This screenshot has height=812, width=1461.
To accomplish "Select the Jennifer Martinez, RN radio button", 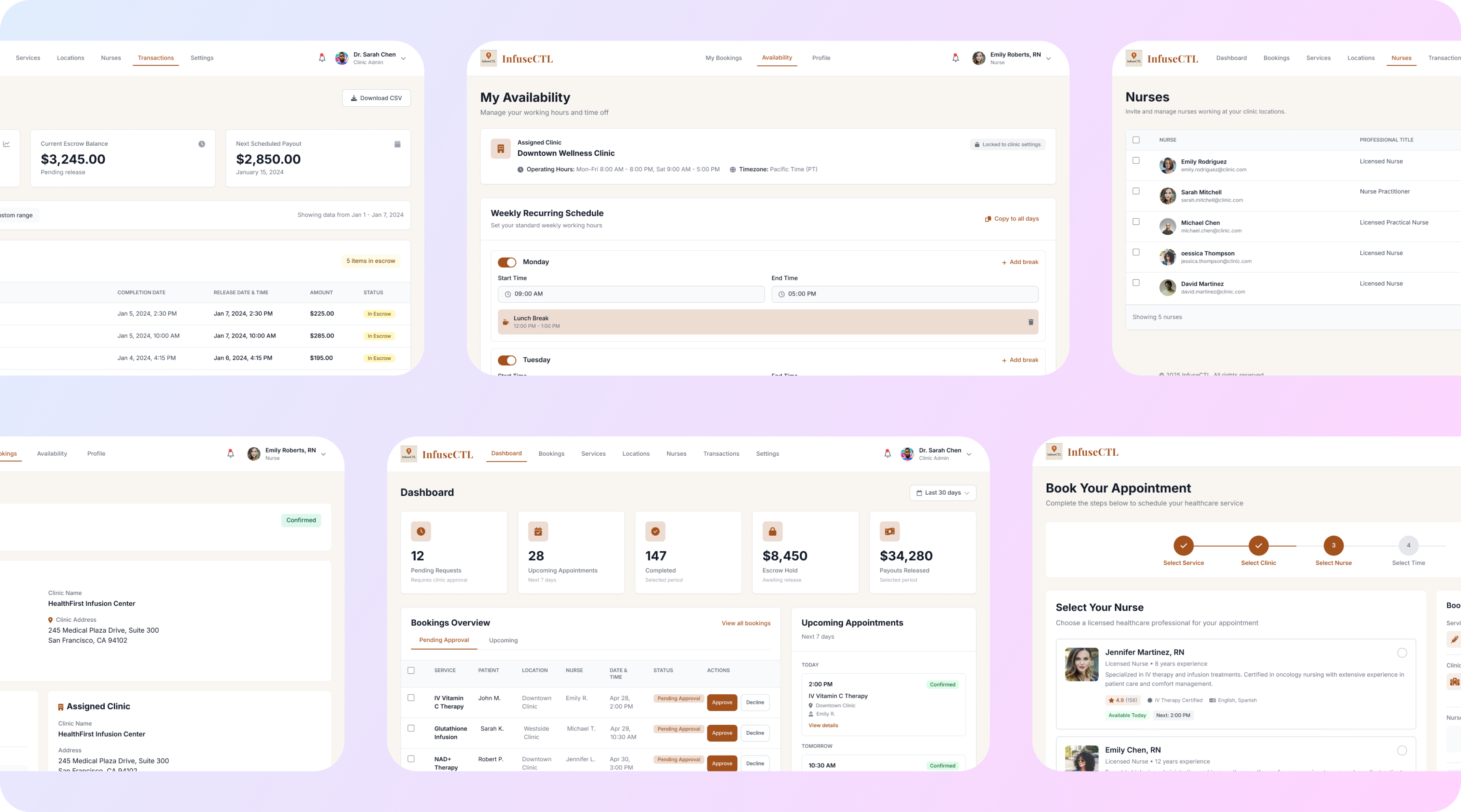I will point(1401,653).
